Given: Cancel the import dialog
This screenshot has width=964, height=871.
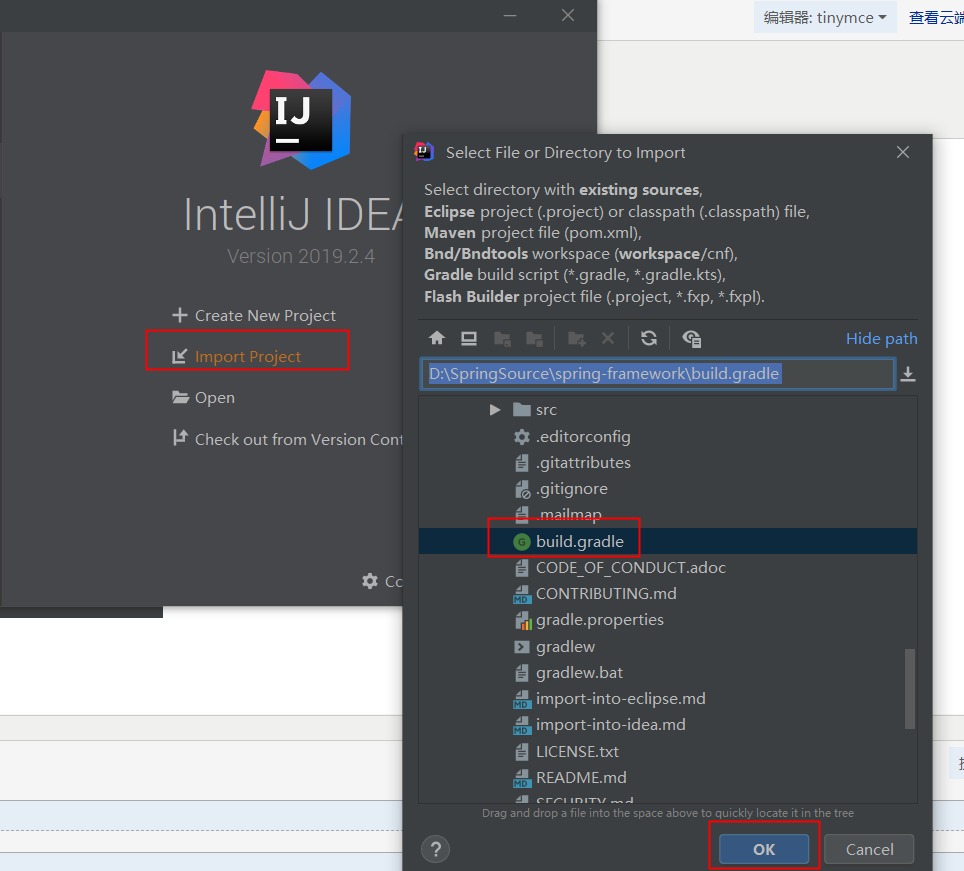Looking at the screenshot, I should coord(869,849).
